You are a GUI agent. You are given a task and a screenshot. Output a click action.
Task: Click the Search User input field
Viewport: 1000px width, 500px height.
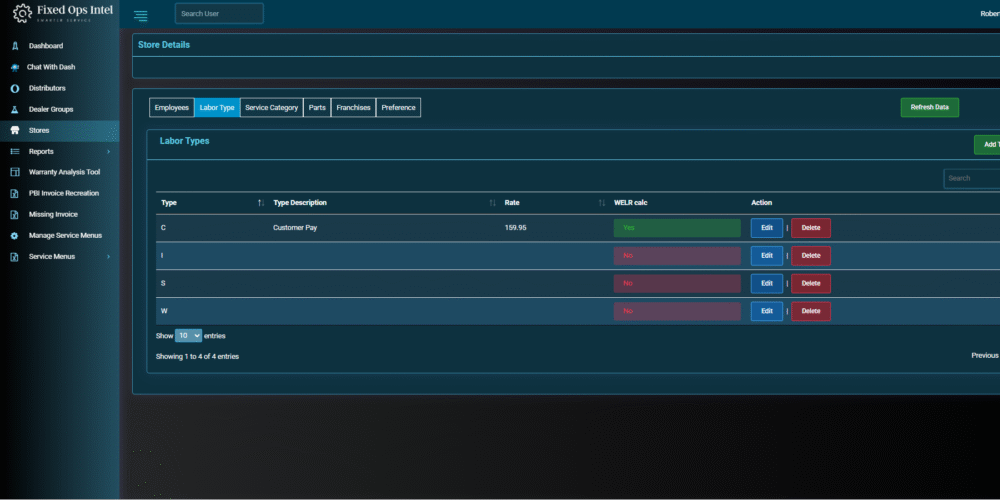(x=219, y=14)
